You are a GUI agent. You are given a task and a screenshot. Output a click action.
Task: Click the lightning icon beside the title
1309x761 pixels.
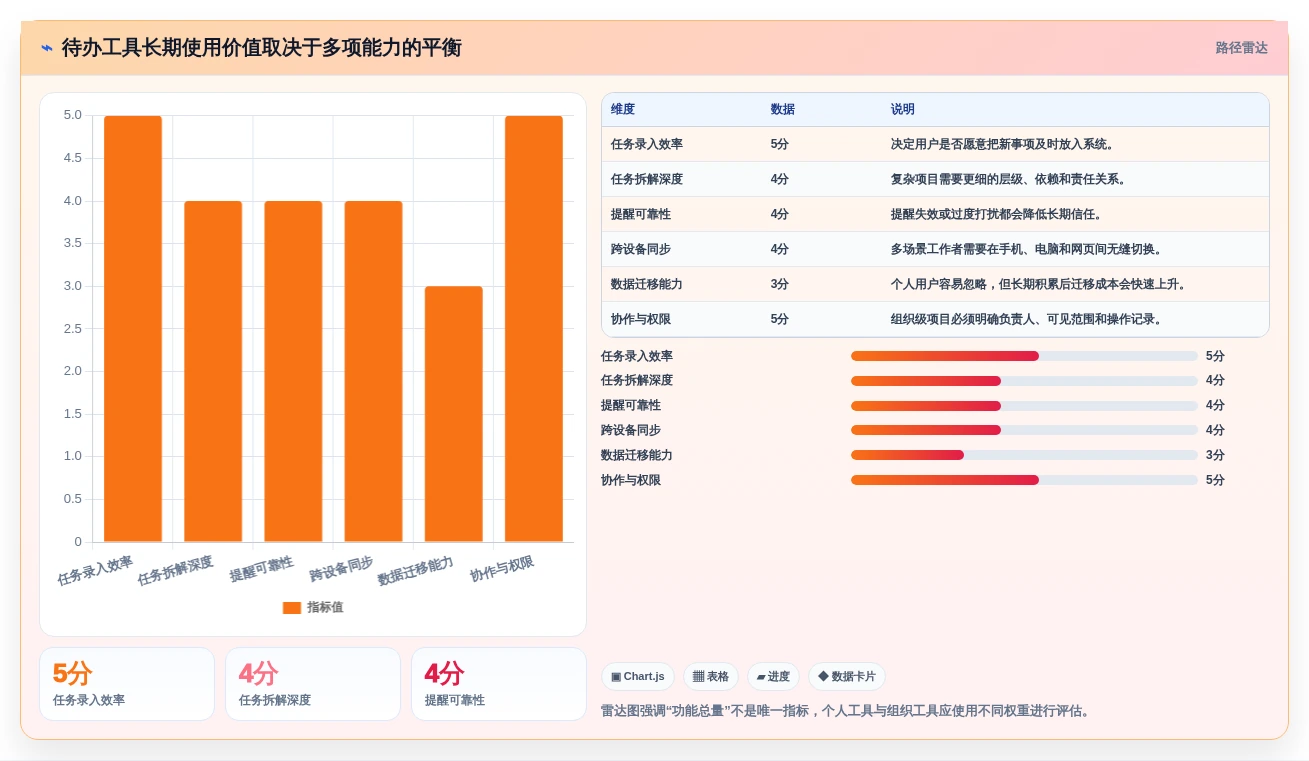click(x=47, y=48)
